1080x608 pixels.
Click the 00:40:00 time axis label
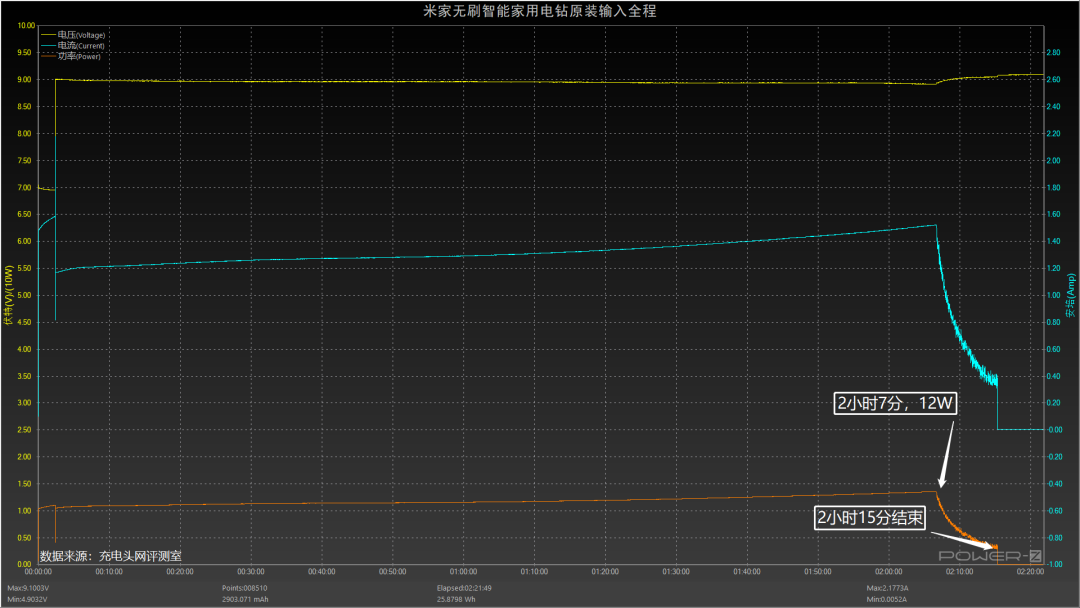pyautogui.click(x=322, y=572)
